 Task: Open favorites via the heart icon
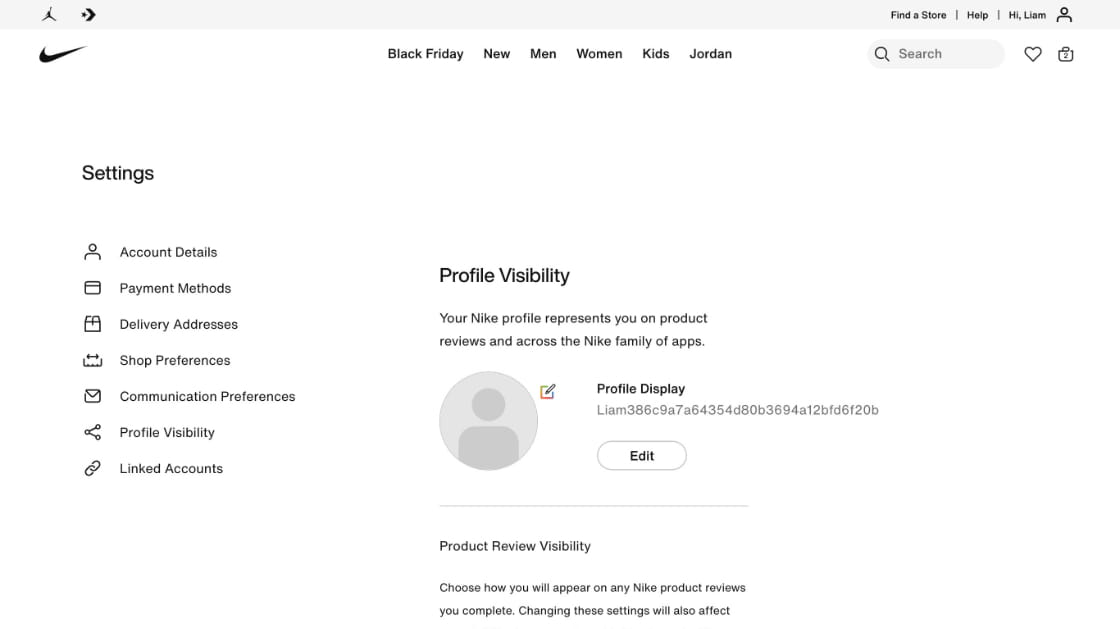[x=1033, y=54]
